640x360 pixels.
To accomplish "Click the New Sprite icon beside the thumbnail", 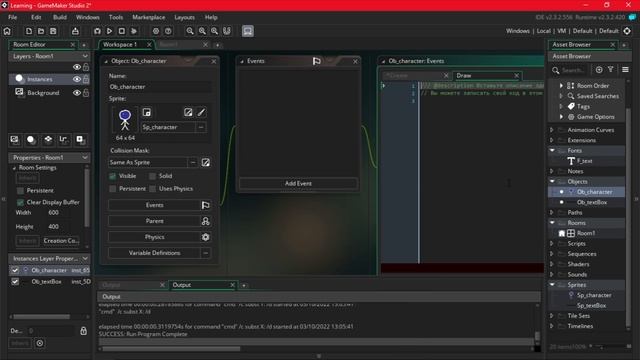I will click(x=147, y=112).
